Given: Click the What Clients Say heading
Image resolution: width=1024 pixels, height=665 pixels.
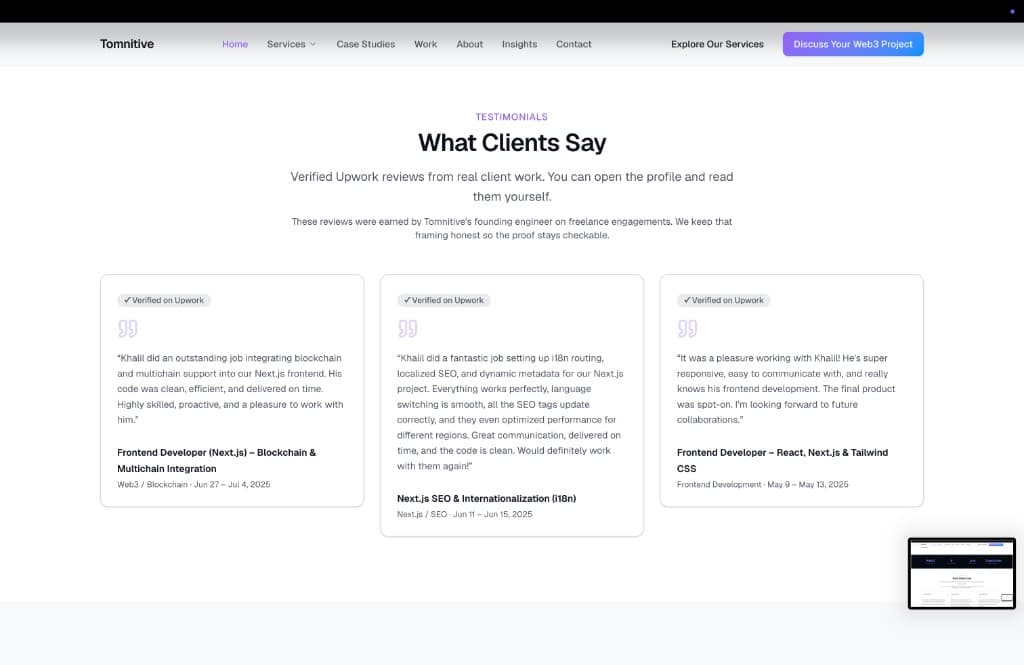Looking at the screenshot, I should click(512, 142).
